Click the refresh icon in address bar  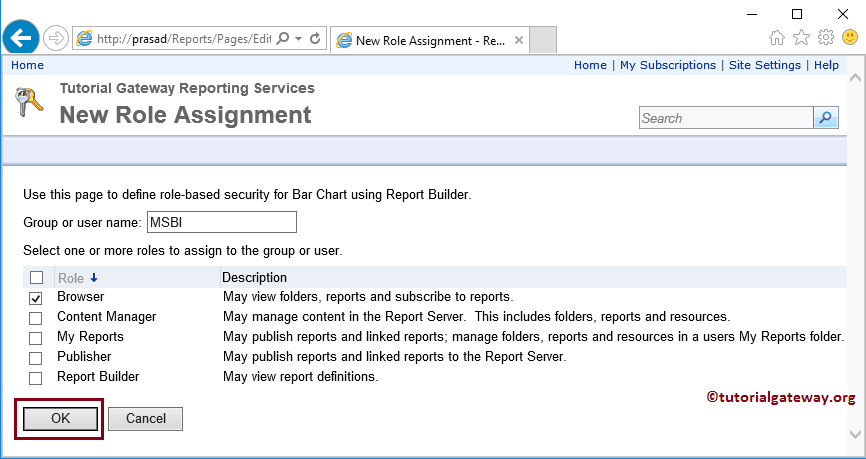tap(315, 39)
